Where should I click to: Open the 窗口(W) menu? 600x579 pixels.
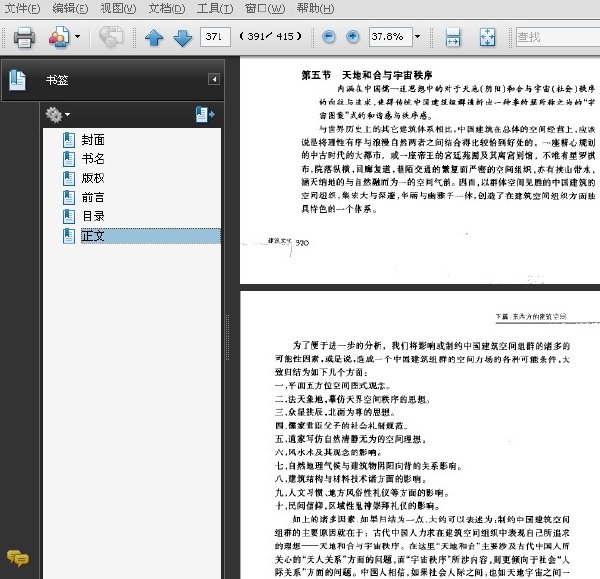[x=265, y=8]
